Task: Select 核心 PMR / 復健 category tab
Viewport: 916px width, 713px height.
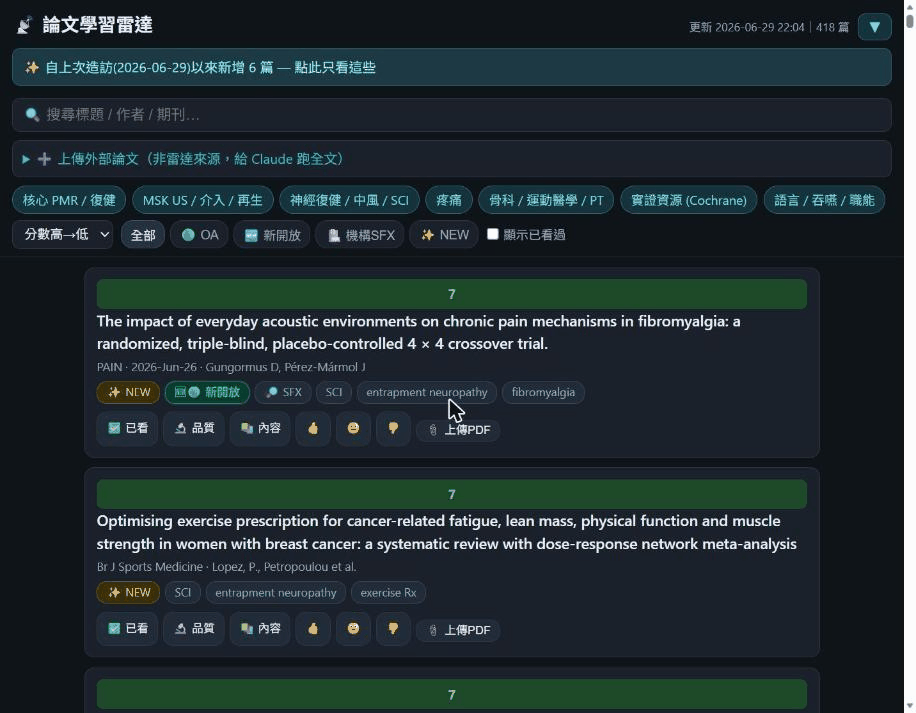Action: (69, 200)
